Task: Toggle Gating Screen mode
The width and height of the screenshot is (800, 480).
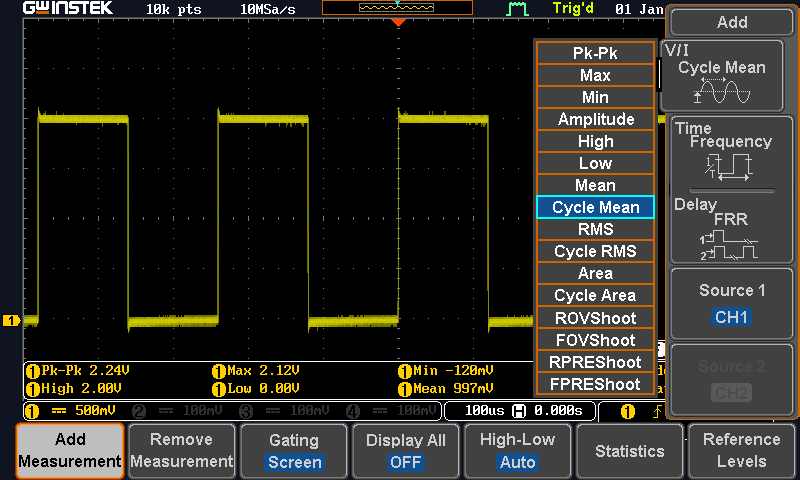Action: point(294,451)
